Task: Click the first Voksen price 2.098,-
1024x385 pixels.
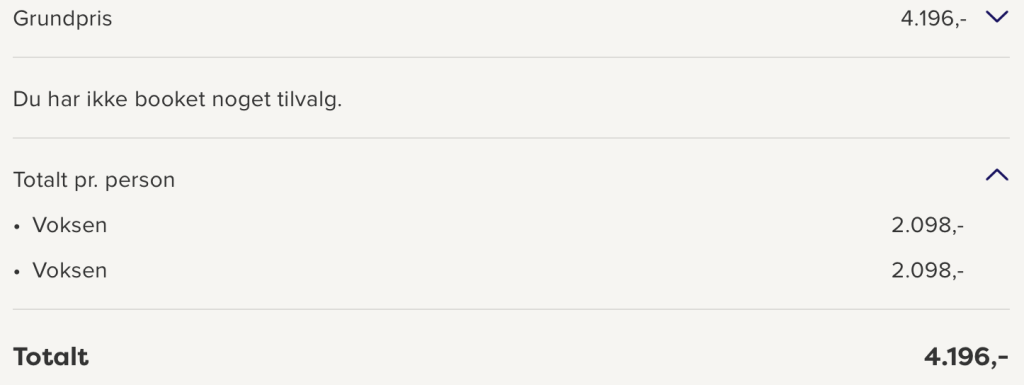Action: pyautogui.click(x=927, y=226)
